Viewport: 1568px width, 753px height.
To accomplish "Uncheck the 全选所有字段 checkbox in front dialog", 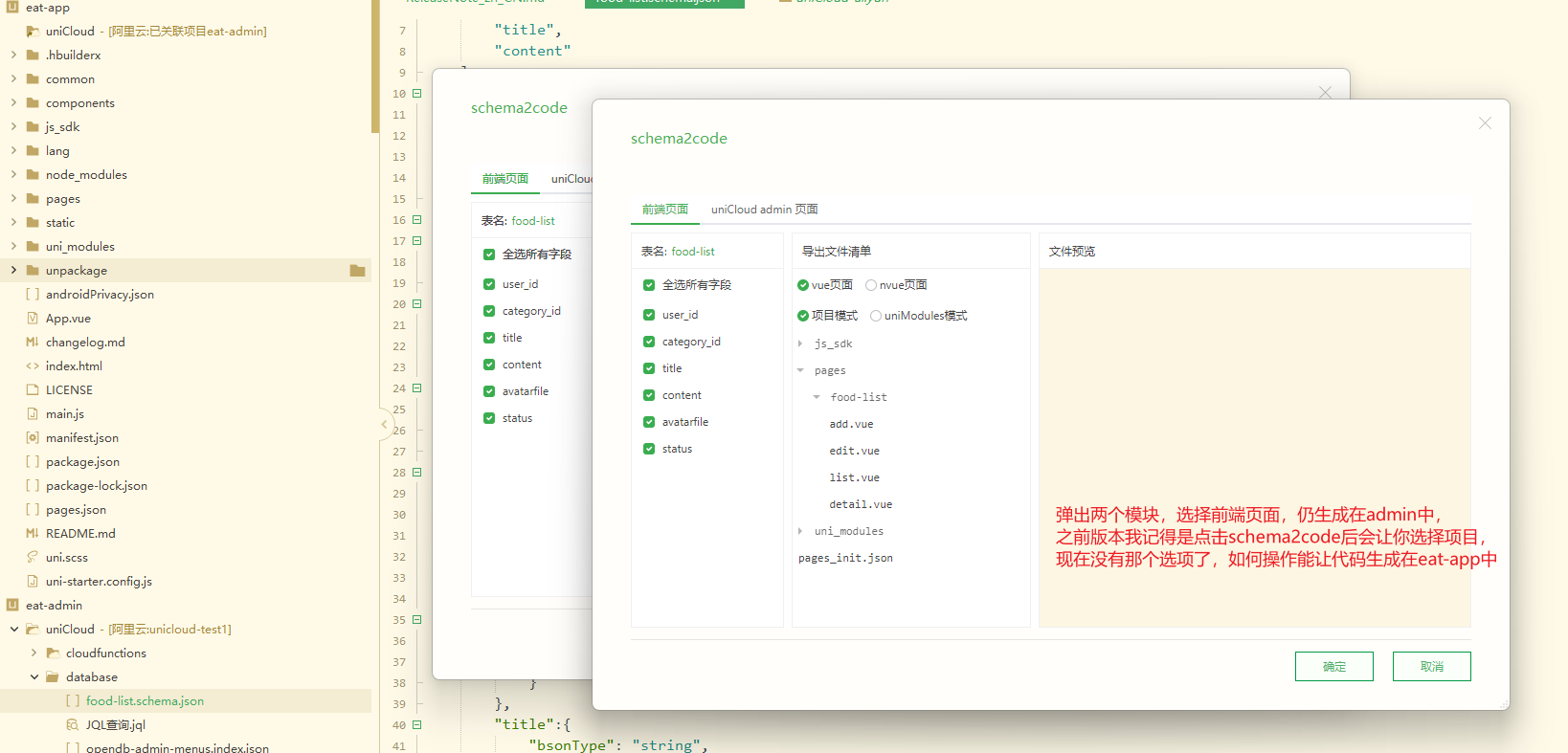I will tap(649, 285).
